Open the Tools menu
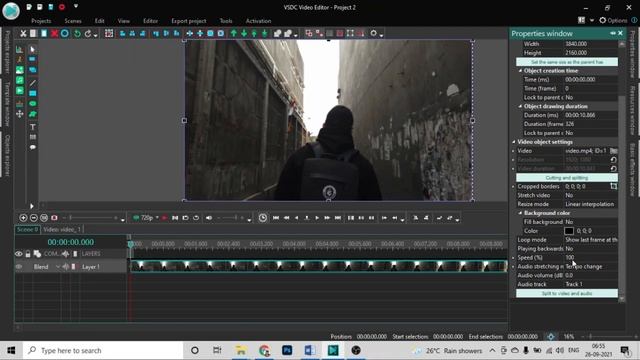 click(x=226, y=21)
